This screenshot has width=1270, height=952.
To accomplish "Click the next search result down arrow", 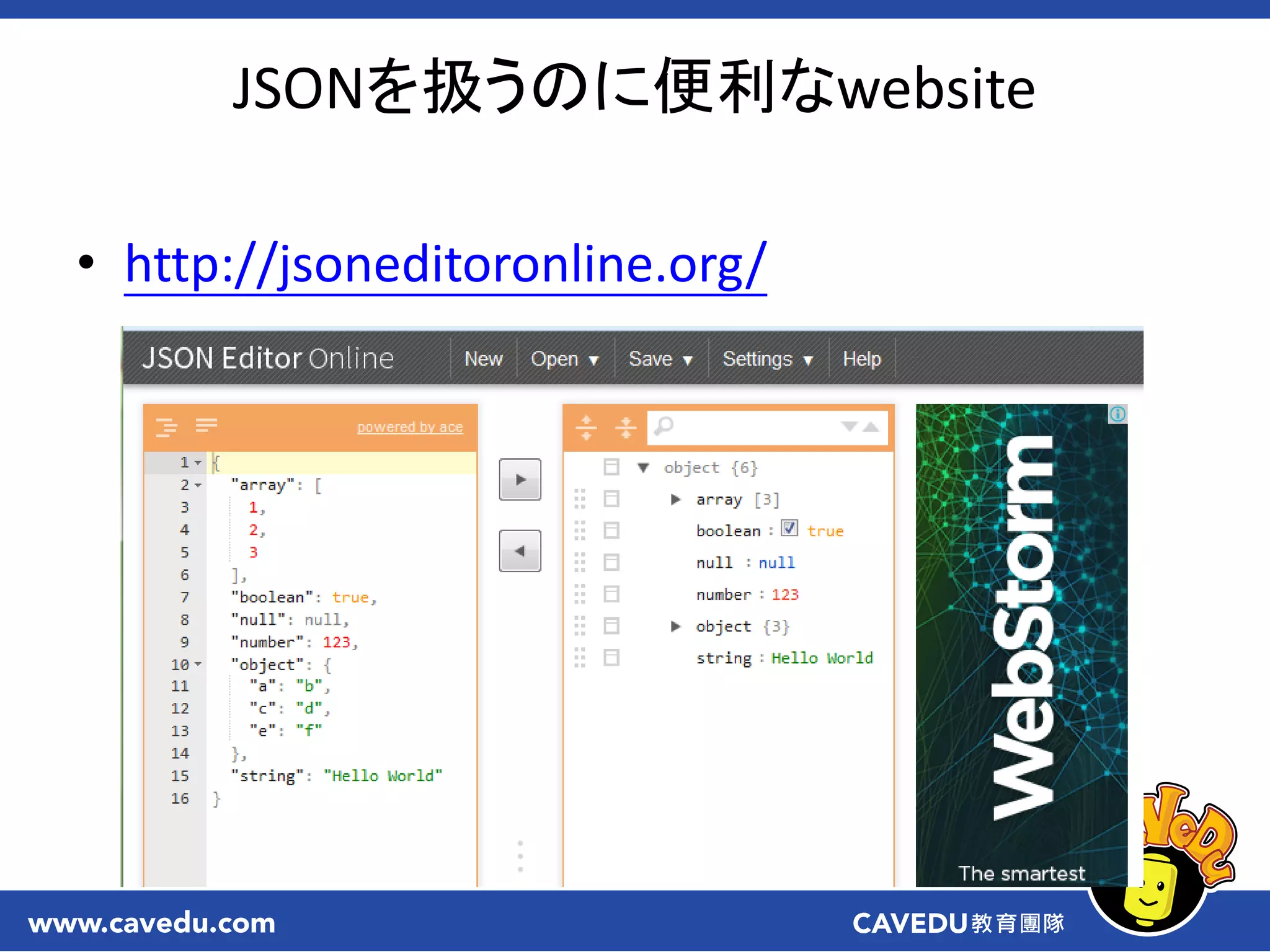I will (849, 426).
